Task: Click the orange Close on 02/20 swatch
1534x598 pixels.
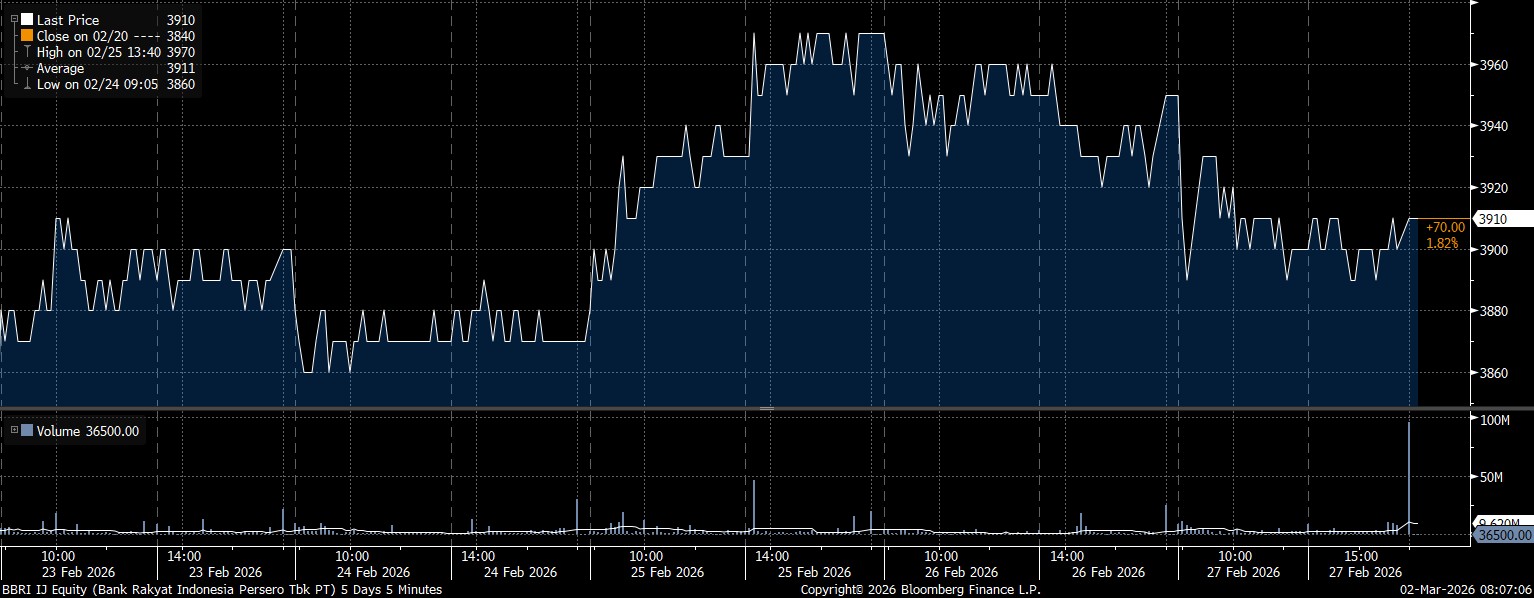Action: click(x=27, y=36)
